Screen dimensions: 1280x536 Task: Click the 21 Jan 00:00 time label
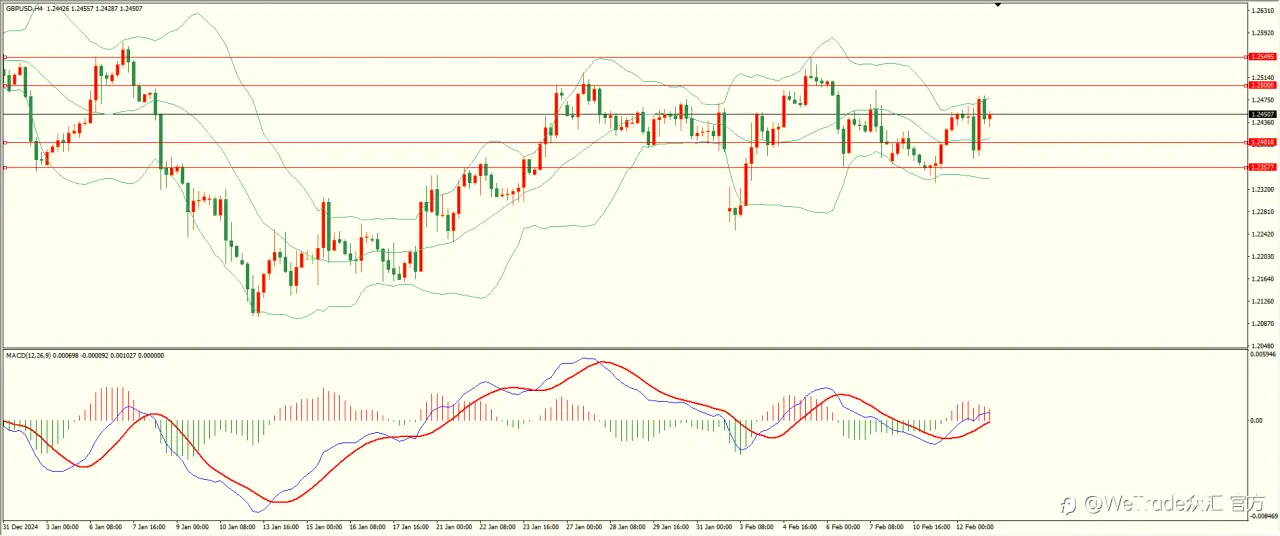[x=455, y=526]
